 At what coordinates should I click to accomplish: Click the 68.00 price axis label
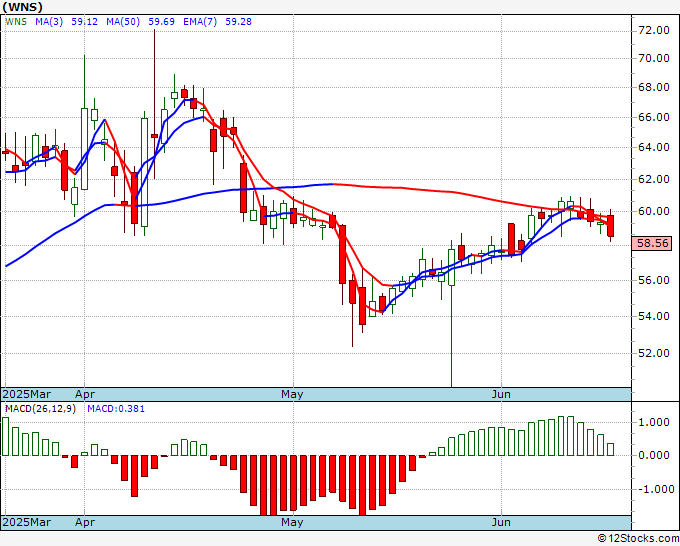pos(654,87)
